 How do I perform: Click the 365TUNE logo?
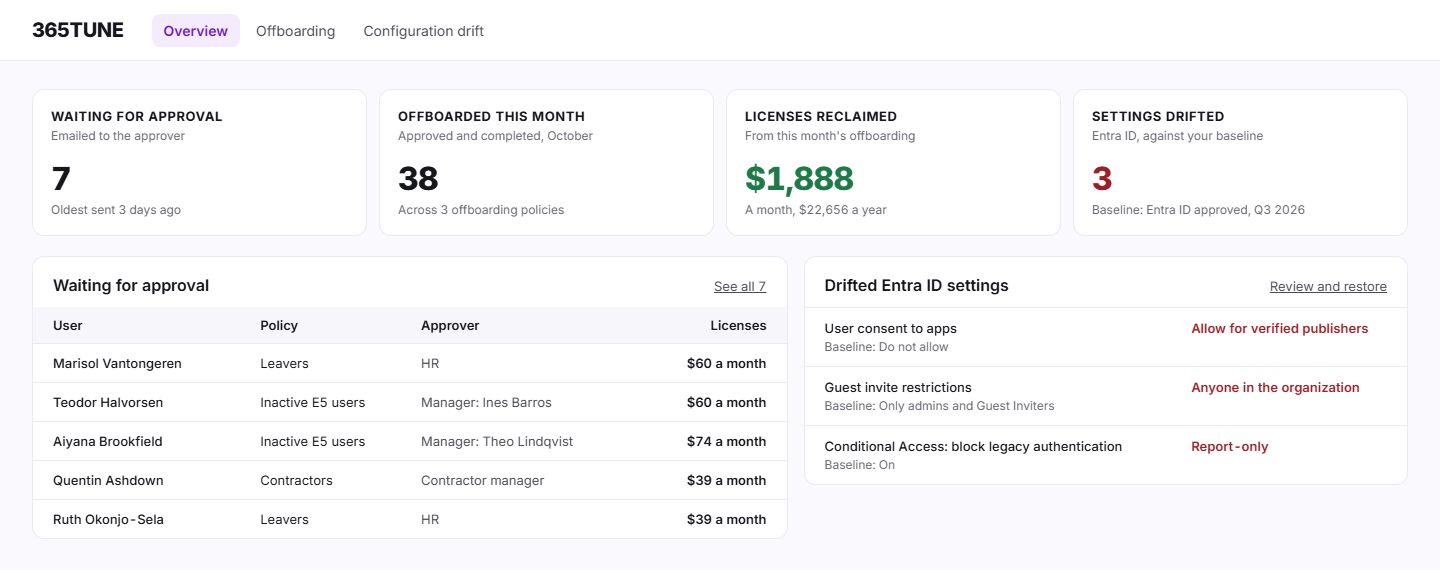tap(78, 30)
